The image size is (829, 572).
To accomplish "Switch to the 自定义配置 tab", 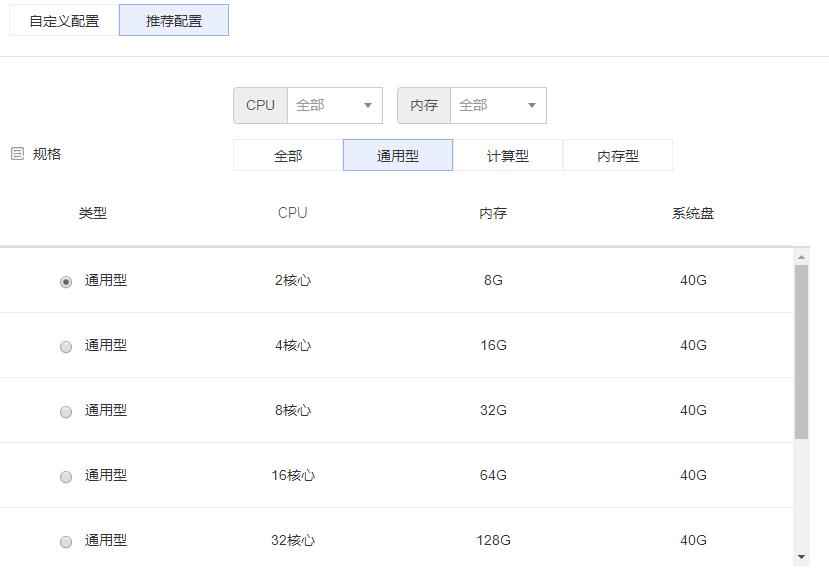I will click(64, 20).
